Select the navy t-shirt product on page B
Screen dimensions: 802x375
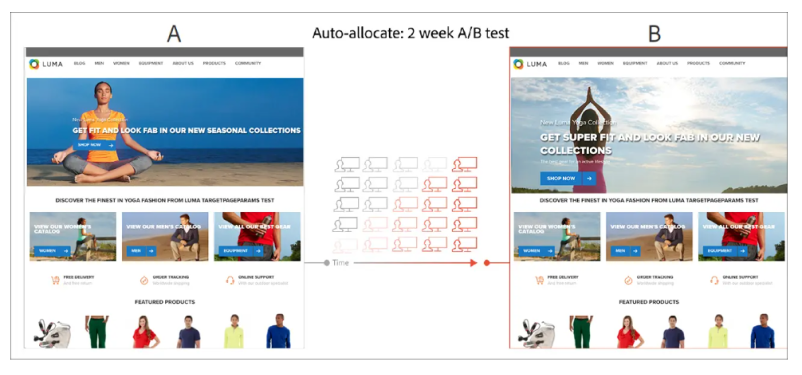pos(673,332)
